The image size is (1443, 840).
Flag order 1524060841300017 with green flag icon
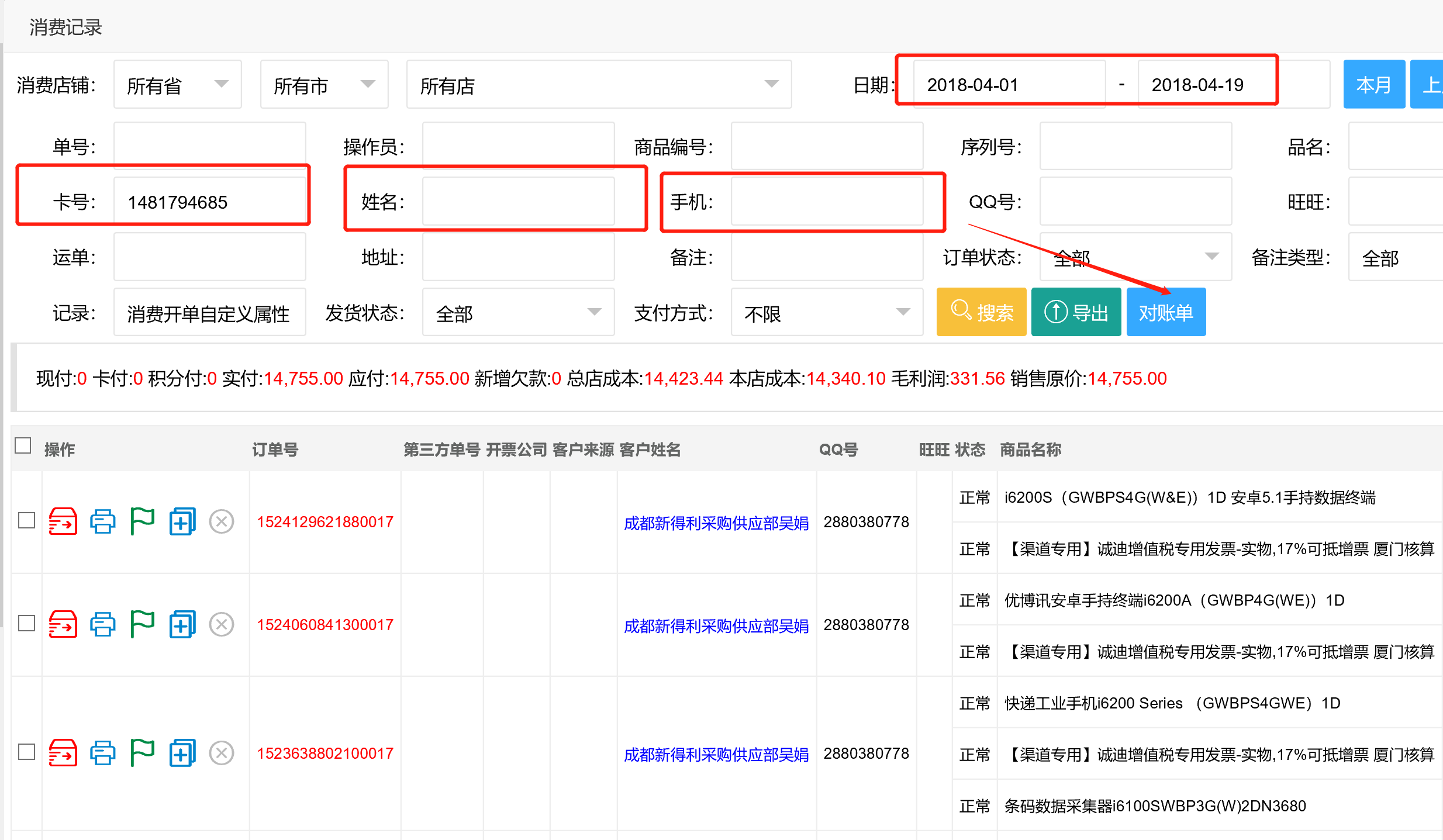coord(142,624)
